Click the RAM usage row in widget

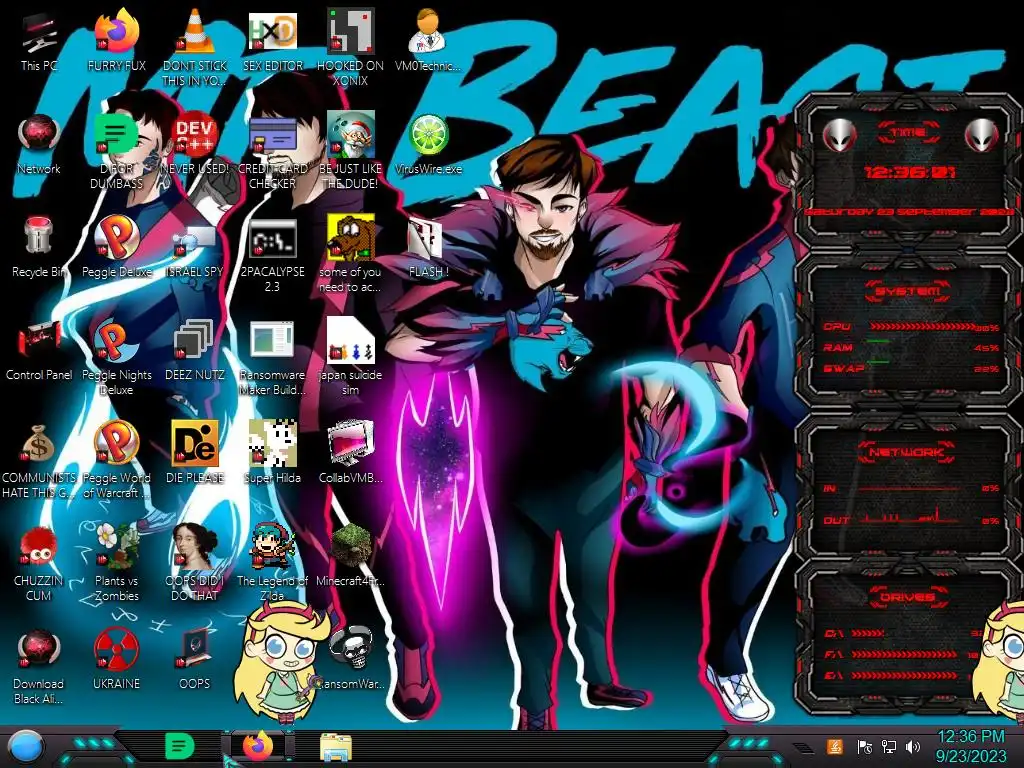[x=910, y=347]
